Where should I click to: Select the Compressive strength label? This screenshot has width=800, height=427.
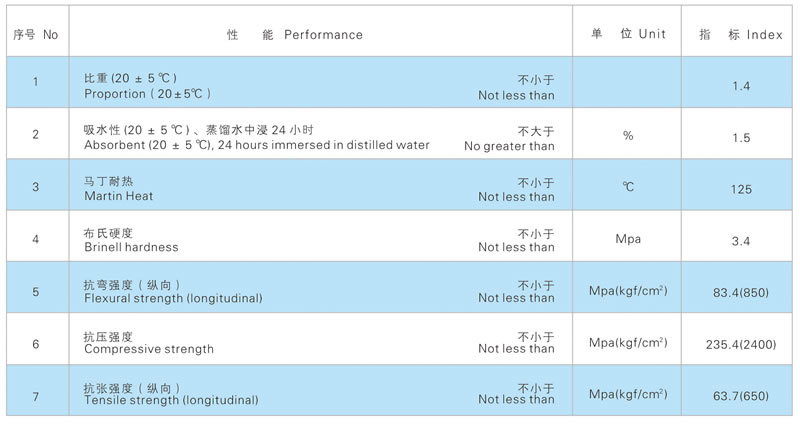coord(149,349)
